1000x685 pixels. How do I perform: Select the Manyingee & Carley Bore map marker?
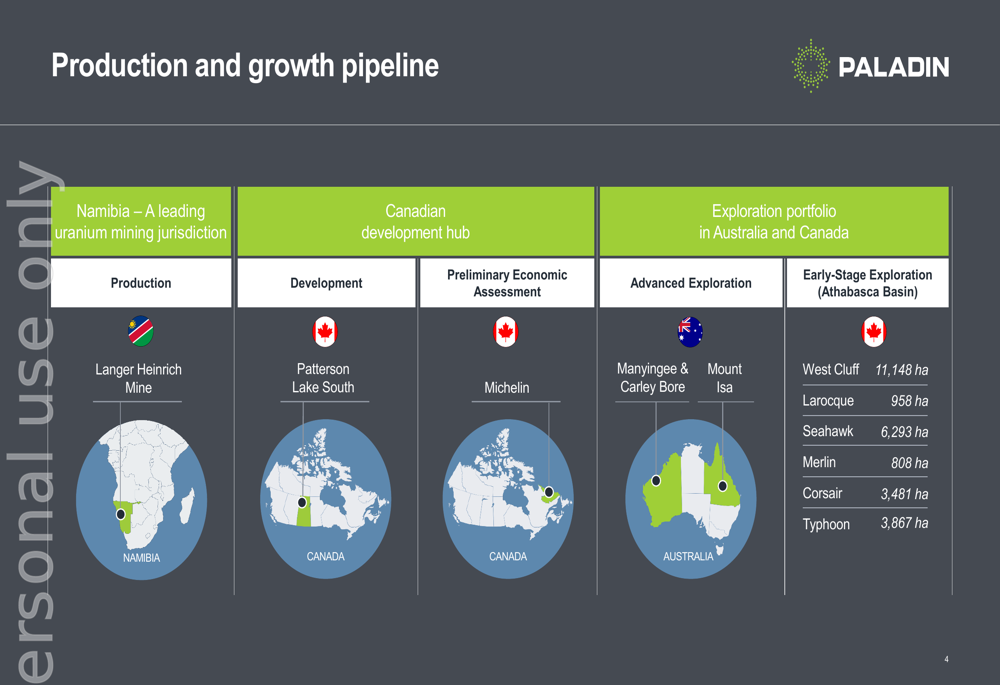(x=656, y=480)
